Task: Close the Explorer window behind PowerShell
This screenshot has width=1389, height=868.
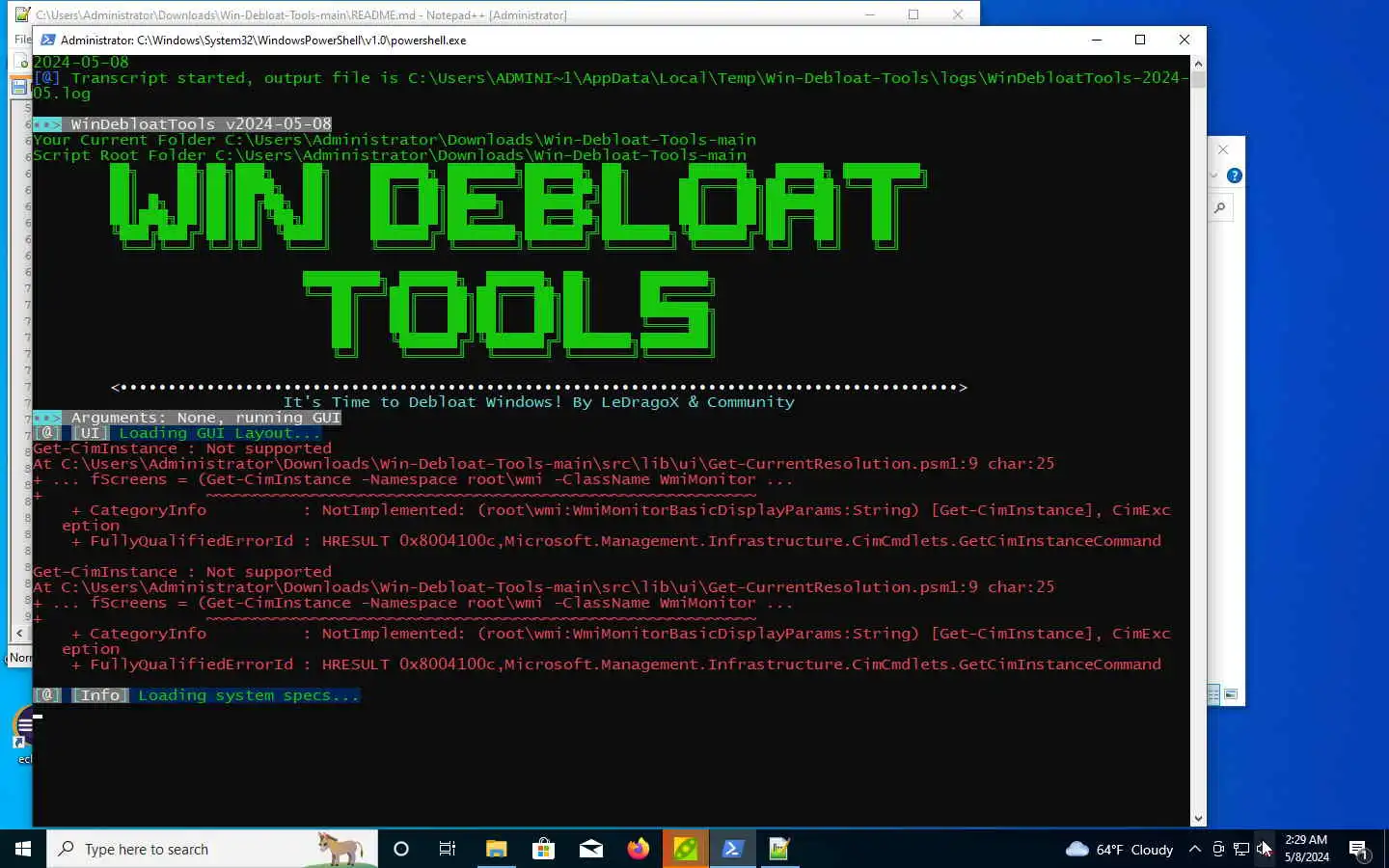Action: [1223, 149]
